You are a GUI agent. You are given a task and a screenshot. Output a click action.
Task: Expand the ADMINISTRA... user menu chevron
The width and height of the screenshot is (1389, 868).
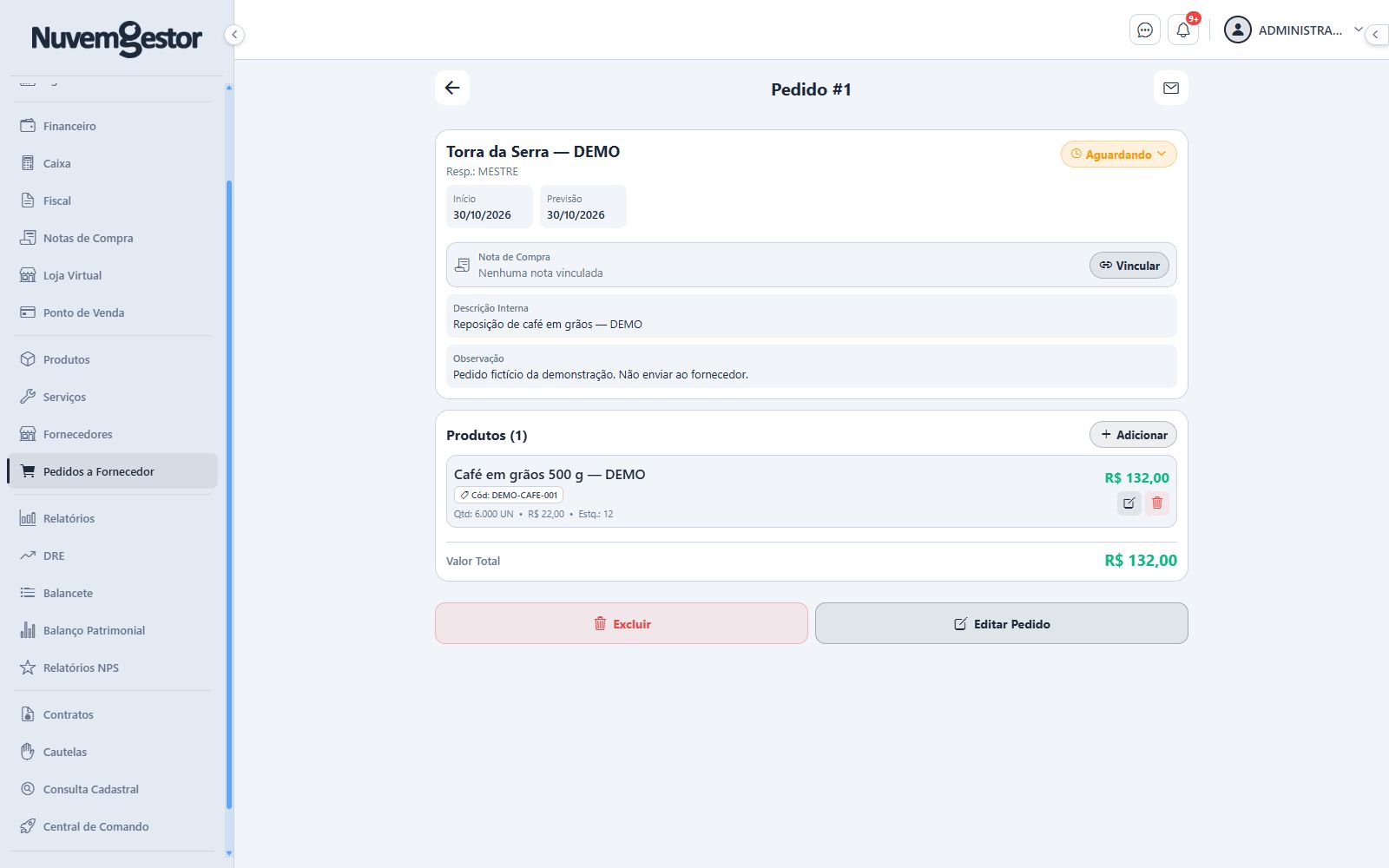tap(1359, 30)
